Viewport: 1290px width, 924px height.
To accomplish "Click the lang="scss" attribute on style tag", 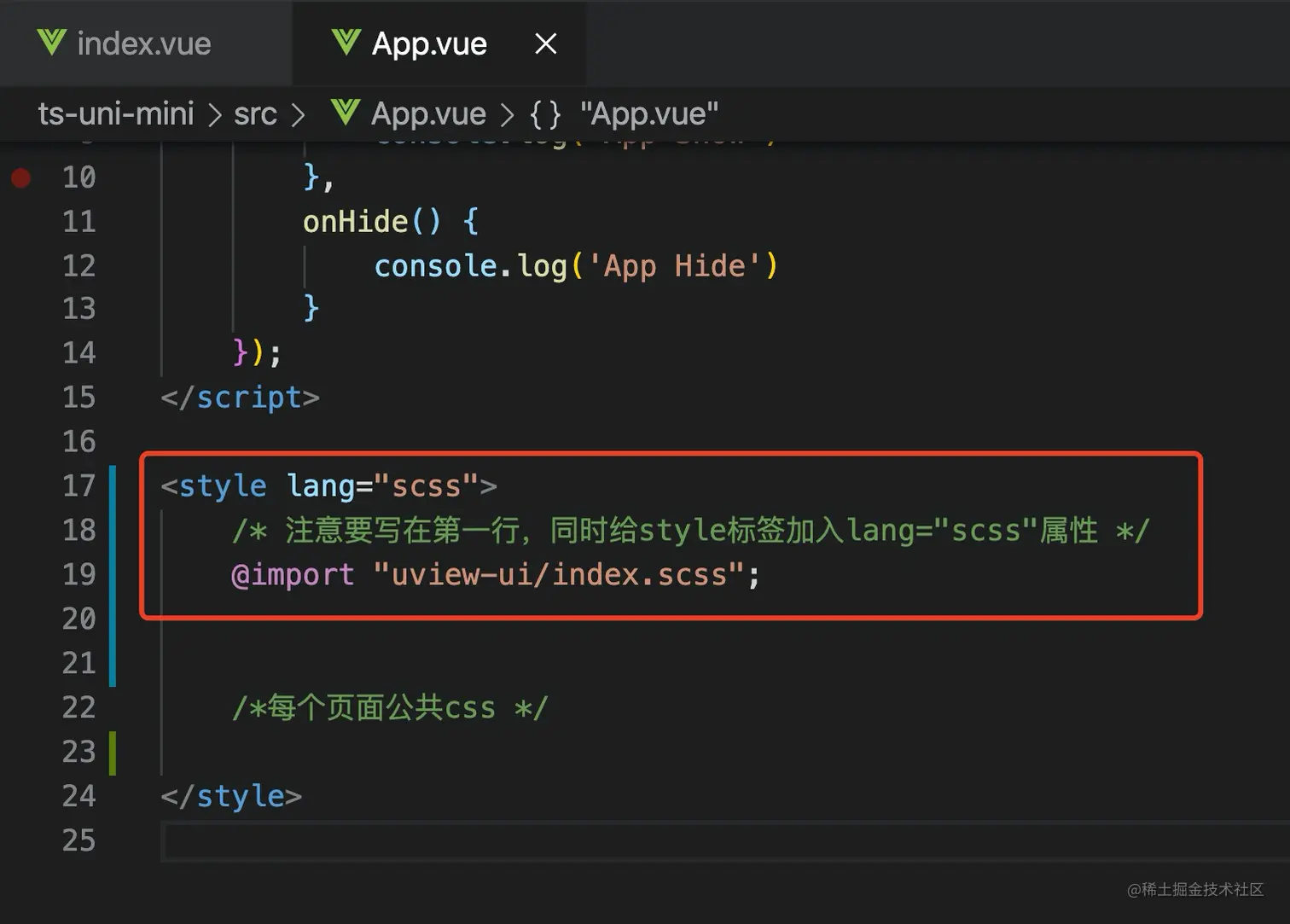I will point(382,486).
